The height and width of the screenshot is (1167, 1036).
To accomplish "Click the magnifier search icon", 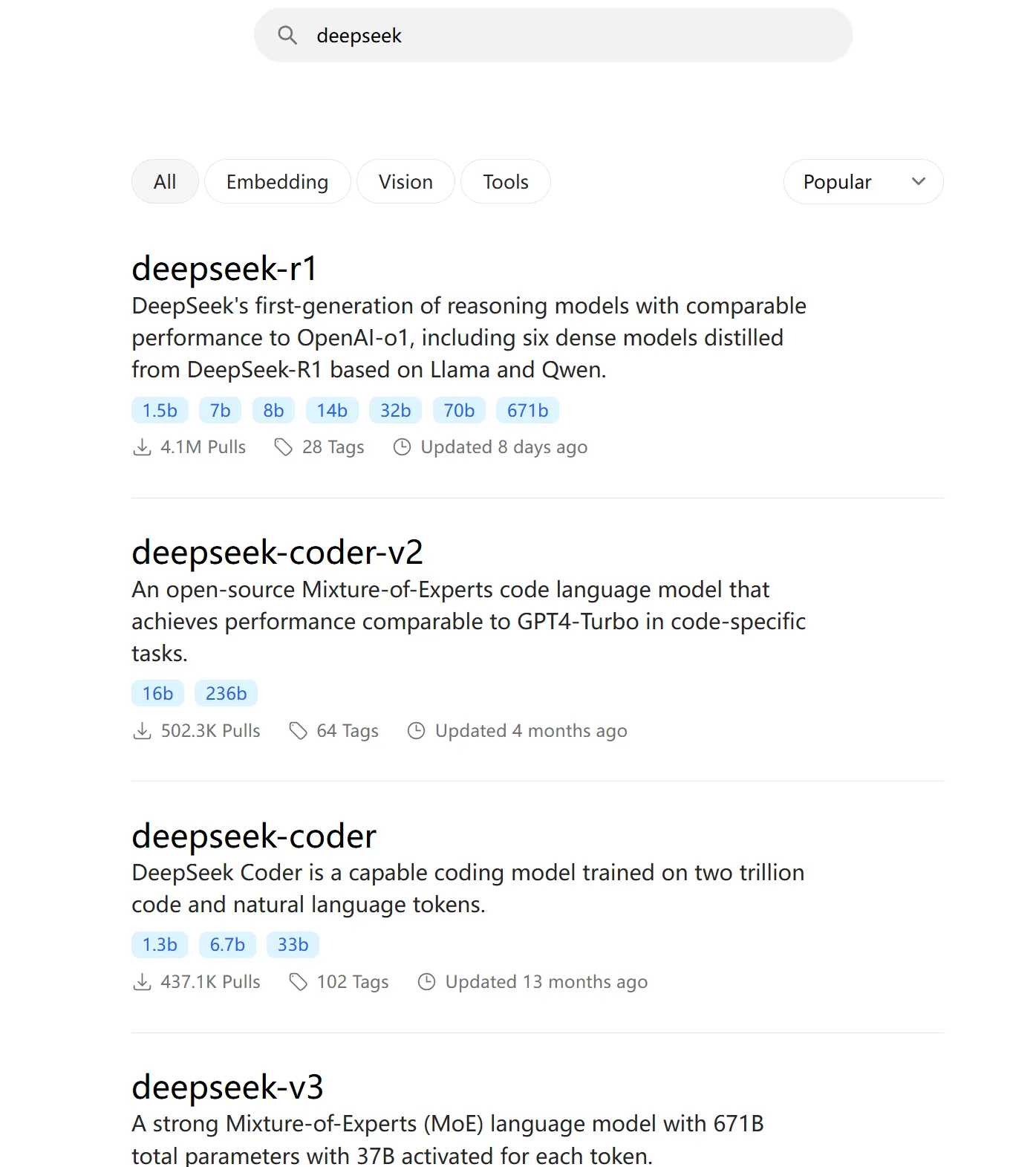I will pyautogui.click(x=287, y=35).
